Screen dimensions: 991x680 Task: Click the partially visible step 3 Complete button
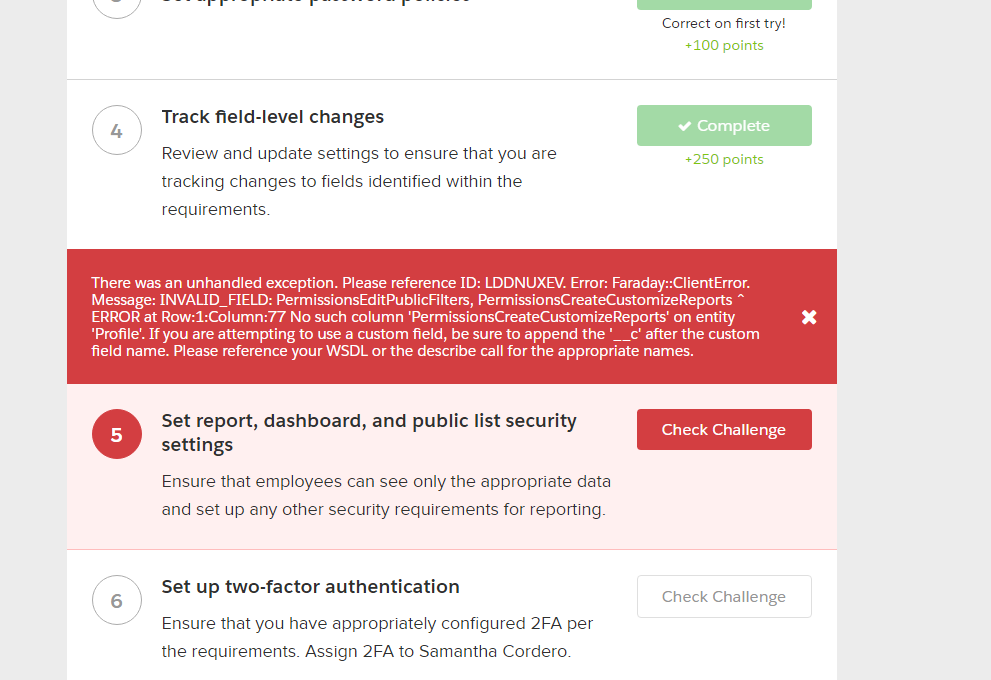click(x=724, y=4)
